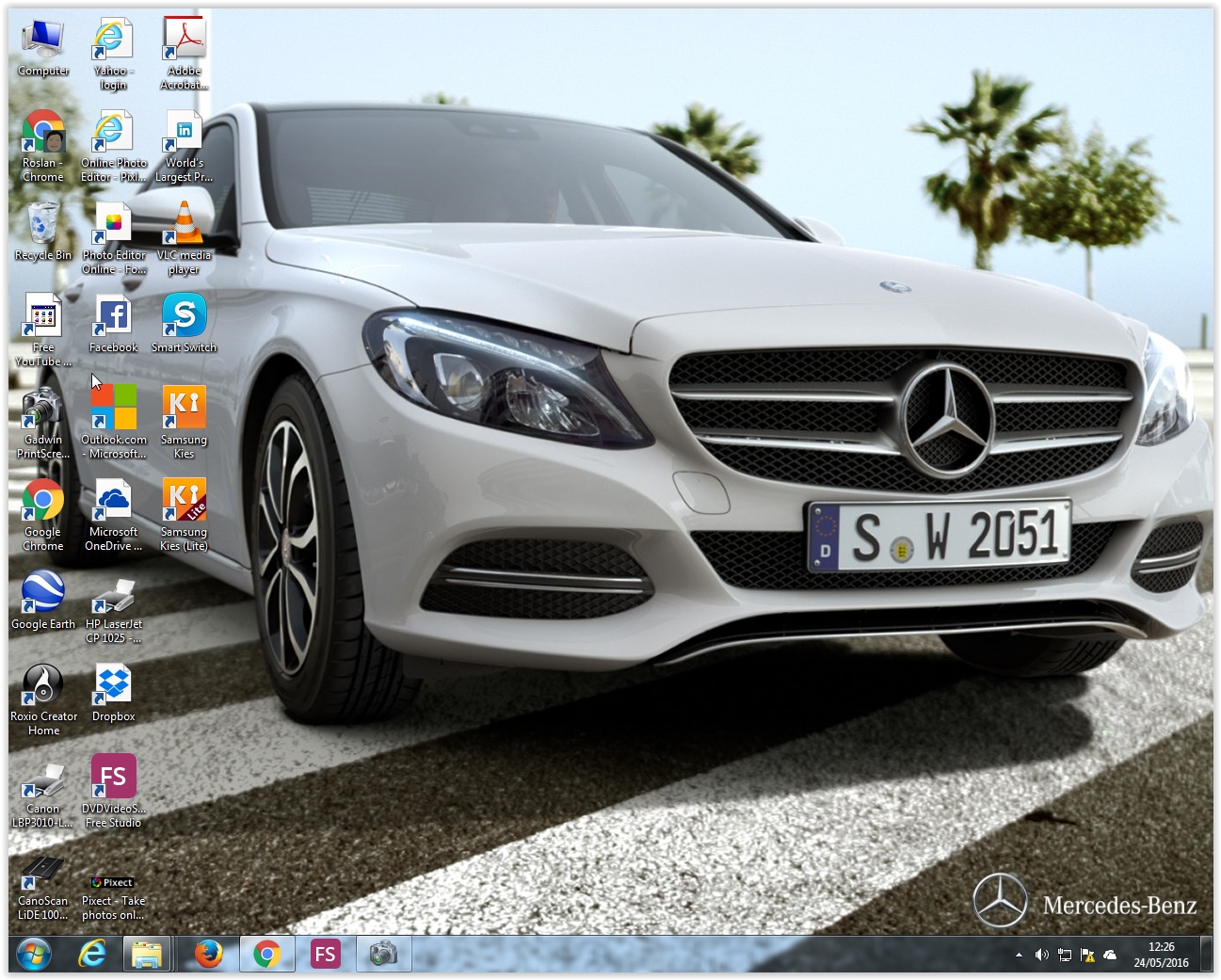Click the Windows Start button

click(34, 955)
